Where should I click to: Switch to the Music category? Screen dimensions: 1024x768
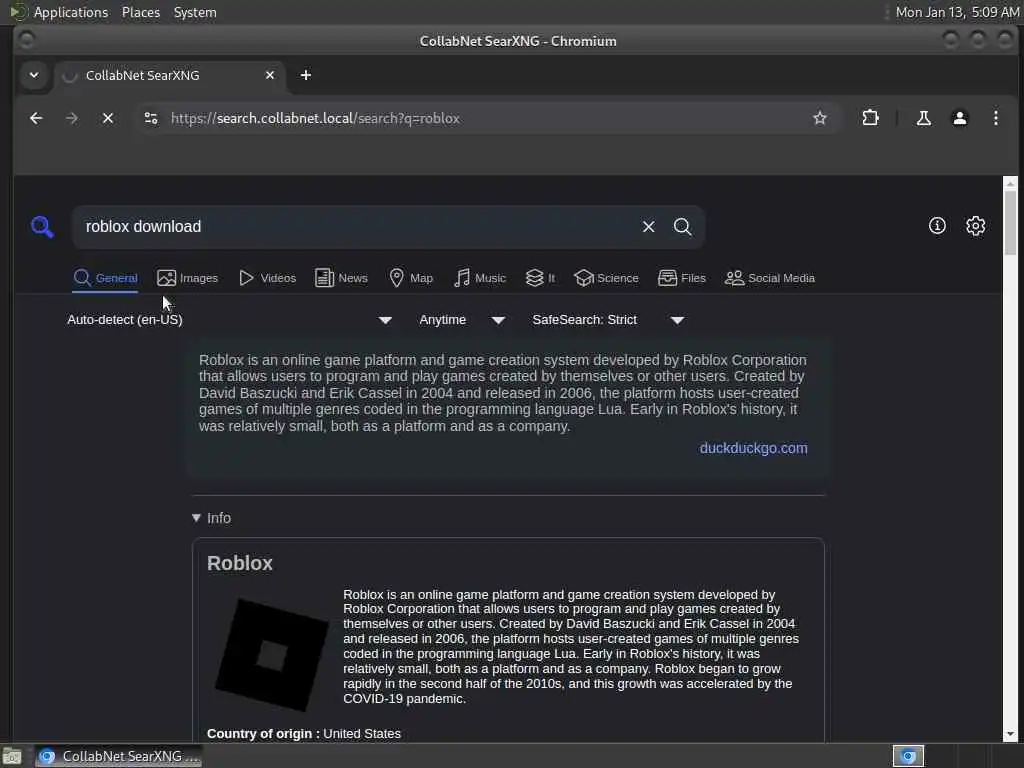coord(480,278)
